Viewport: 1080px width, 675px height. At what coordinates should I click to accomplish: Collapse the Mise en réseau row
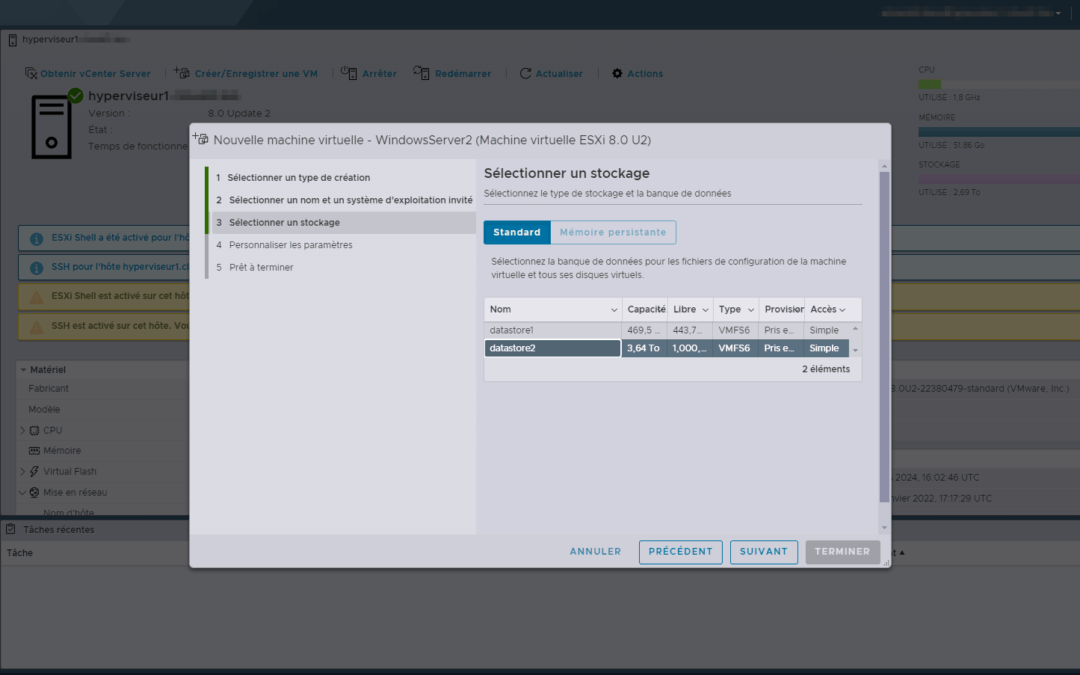(x=23, y=492)
